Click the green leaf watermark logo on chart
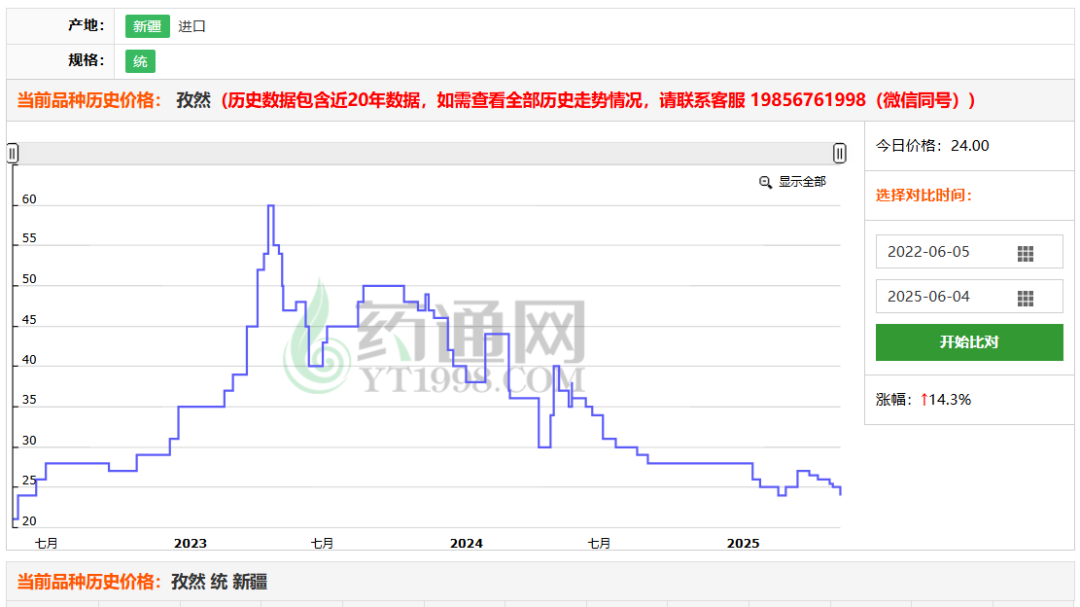This screenshot has width=1080, height=607. pyautogui.click(x=316, y=335)
